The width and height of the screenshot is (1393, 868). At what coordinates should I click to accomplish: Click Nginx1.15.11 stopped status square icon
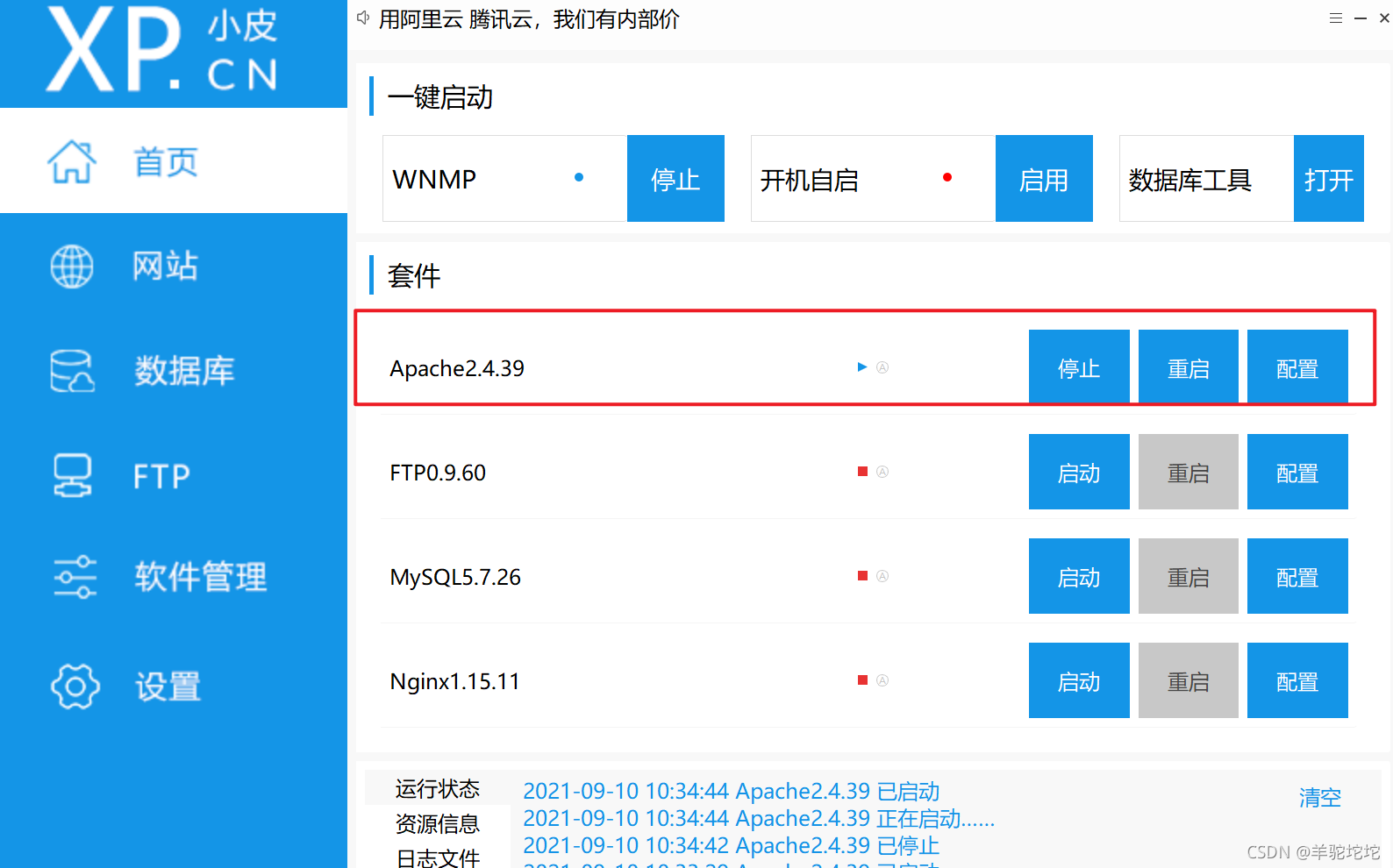click(x=862, y=680)
